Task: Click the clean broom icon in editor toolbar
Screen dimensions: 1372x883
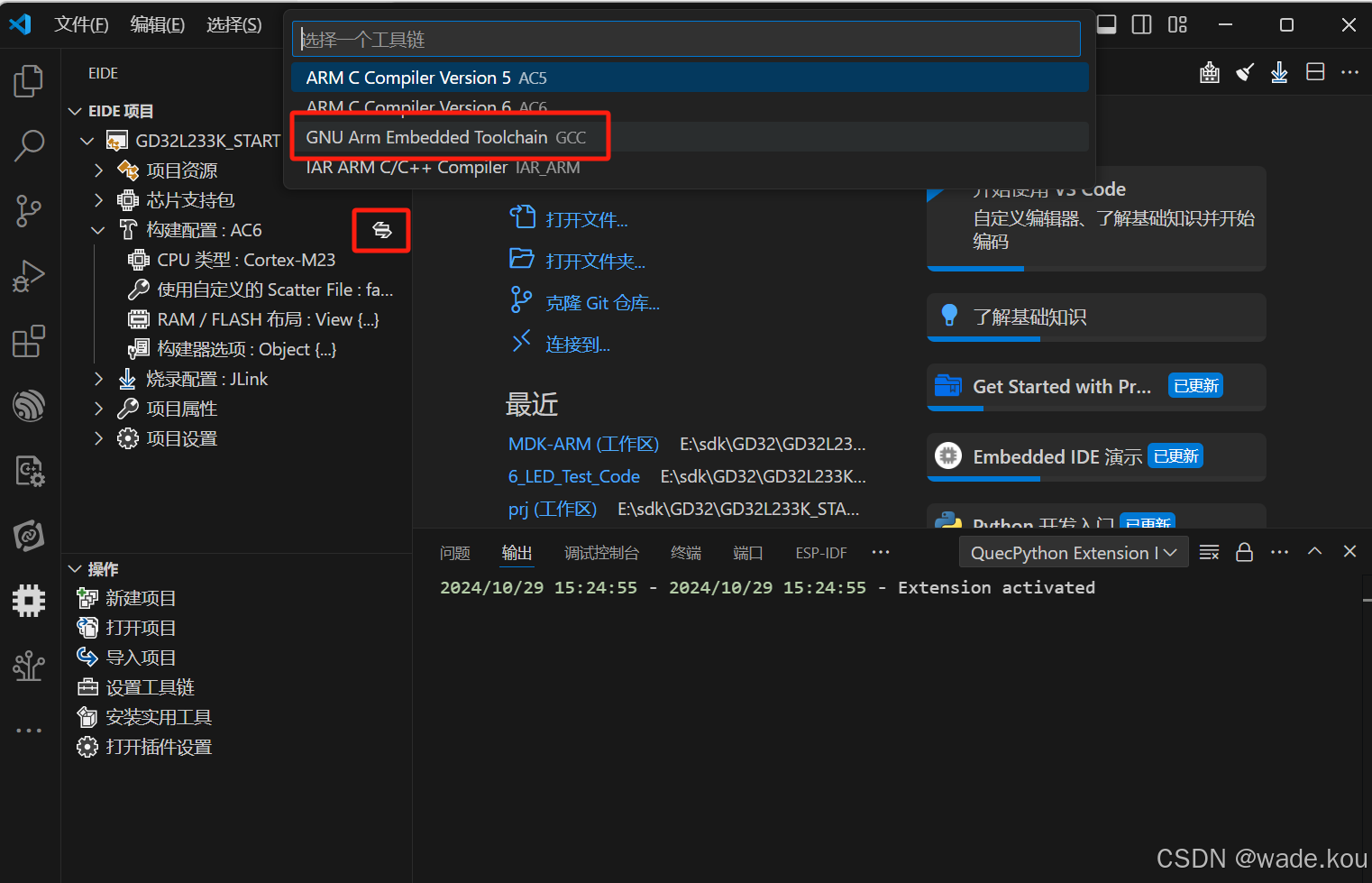Action: [1245, 73]
